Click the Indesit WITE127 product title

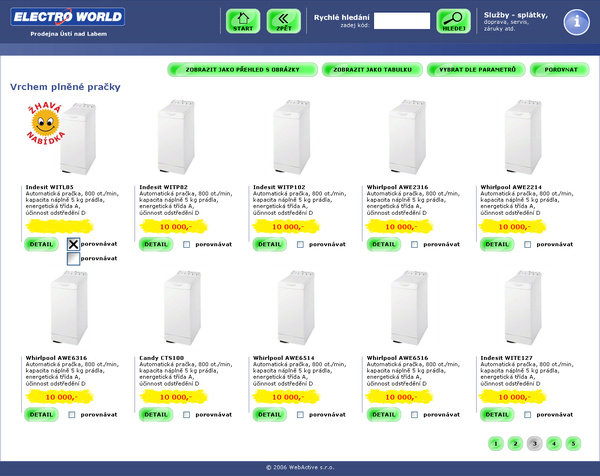tap(506, 358)
